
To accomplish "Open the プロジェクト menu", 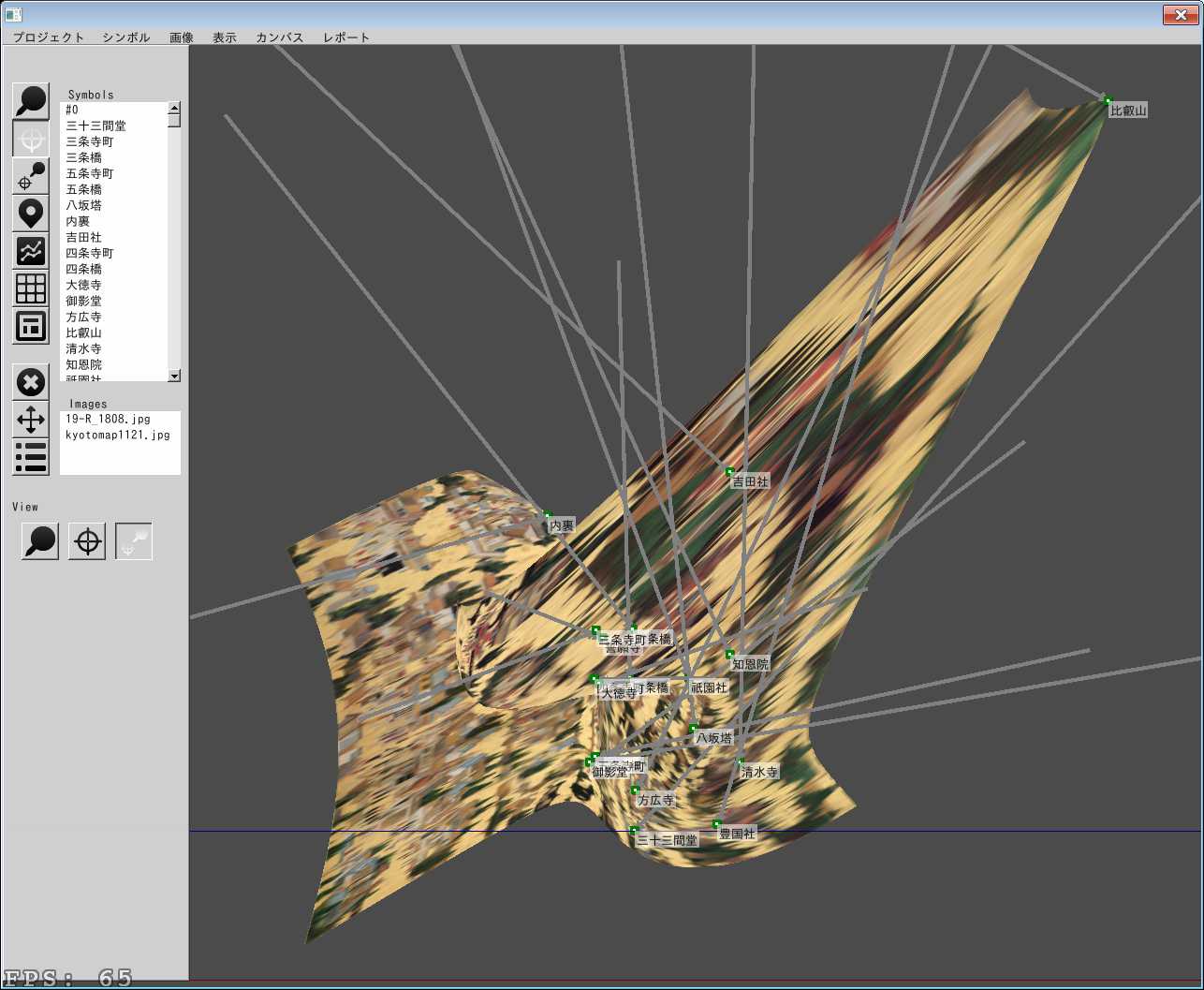I will (49, 37).
